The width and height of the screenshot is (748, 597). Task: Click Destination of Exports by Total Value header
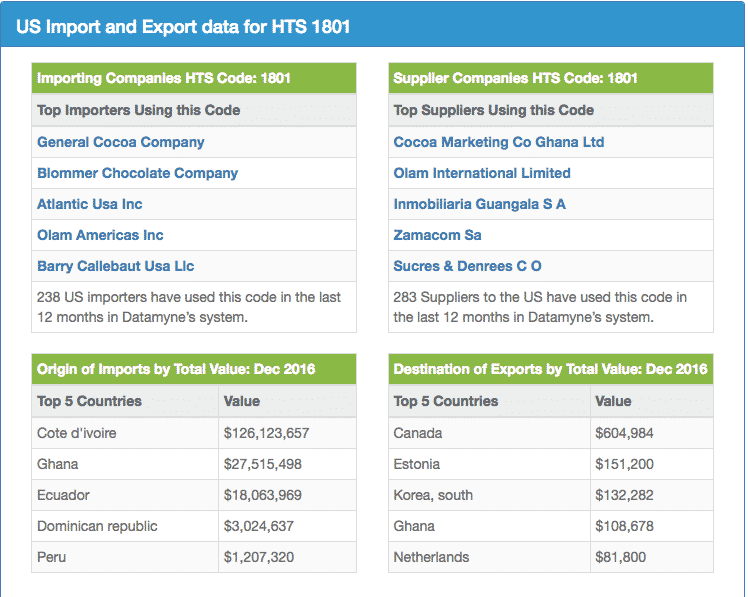point(551,369)
